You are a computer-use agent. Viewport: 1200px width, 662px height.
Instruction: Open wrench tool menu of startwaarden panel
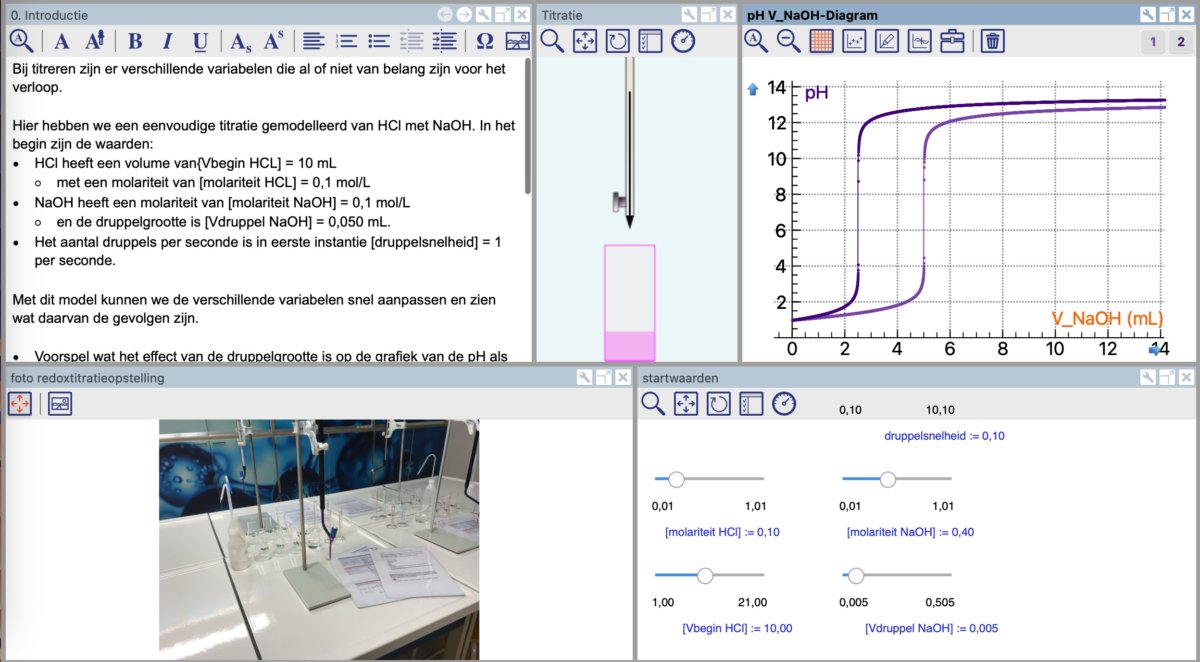[x=1147, y=377]
